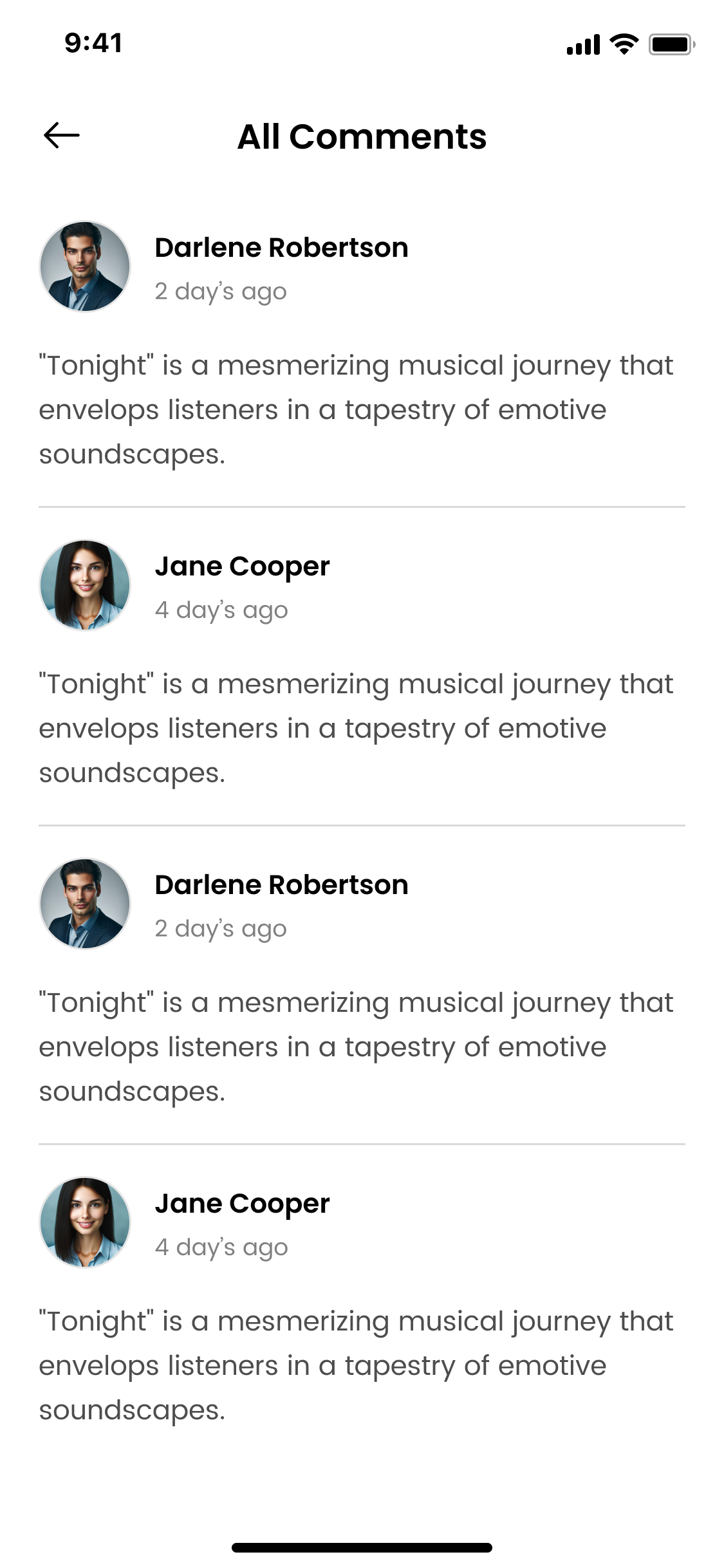Viewport: 724px width, 1568px height.
Task: Select the comment text of the first comment
Action: pyautogui.click(x=356, y=410)
